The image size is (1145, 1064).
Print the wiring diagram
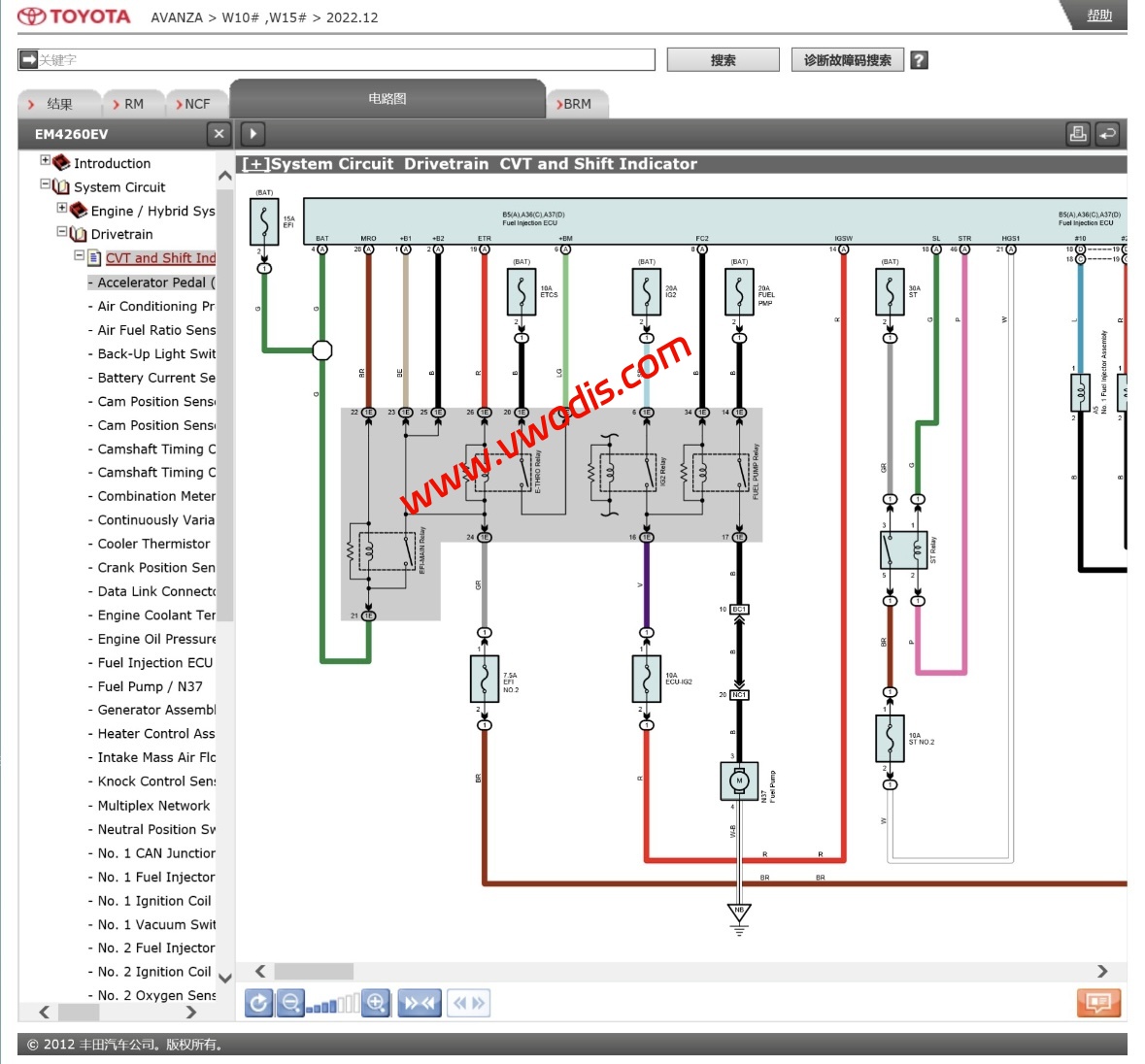point(1078,134)
